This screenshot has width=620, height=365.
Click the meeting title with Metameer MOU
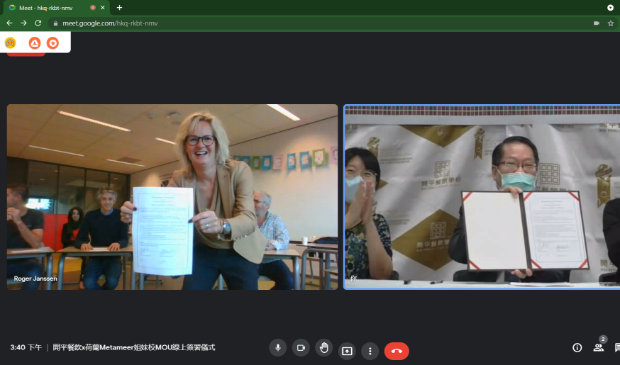[x=134, y=348]
